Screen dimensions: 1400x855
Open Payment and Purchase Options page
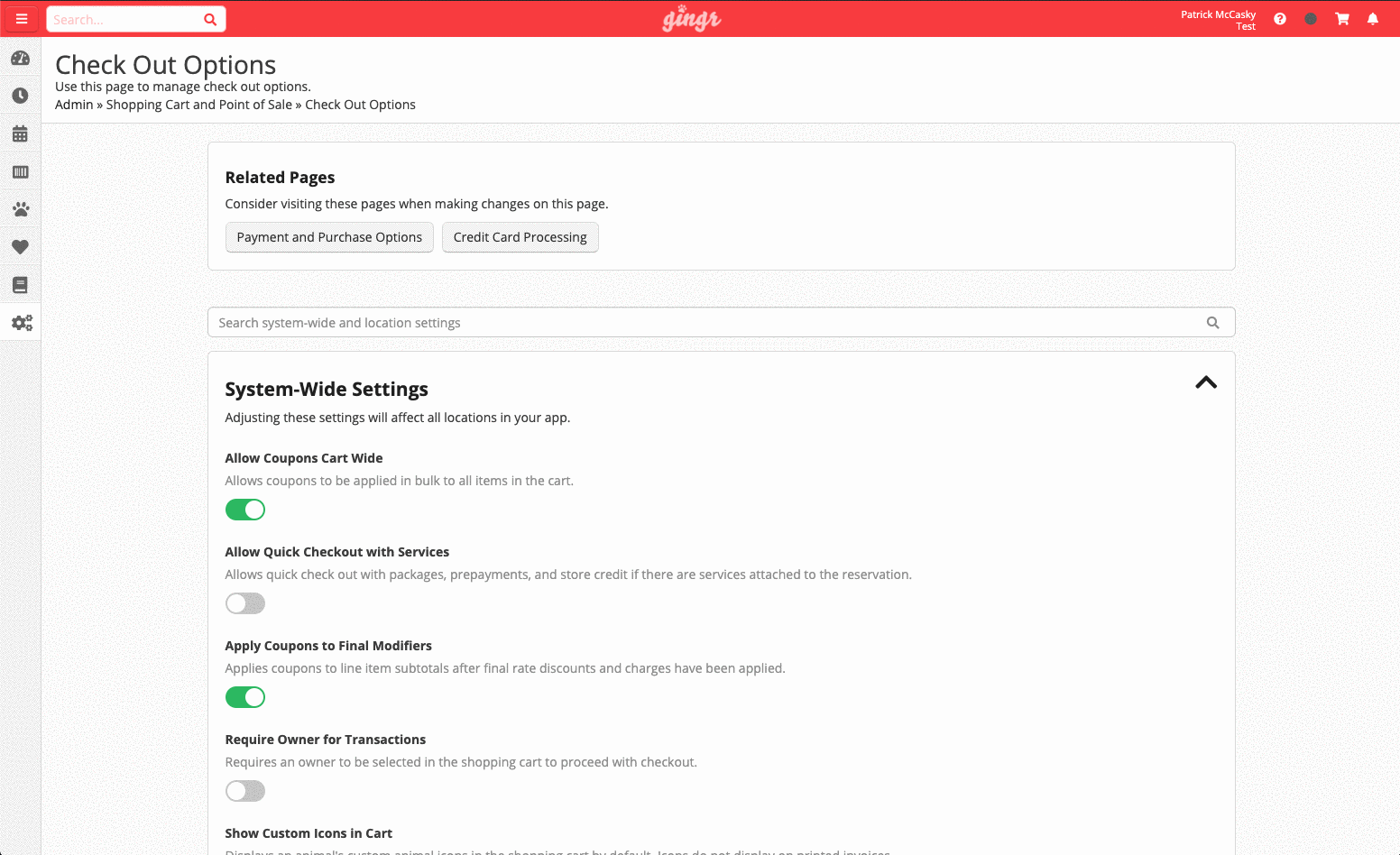329,237
